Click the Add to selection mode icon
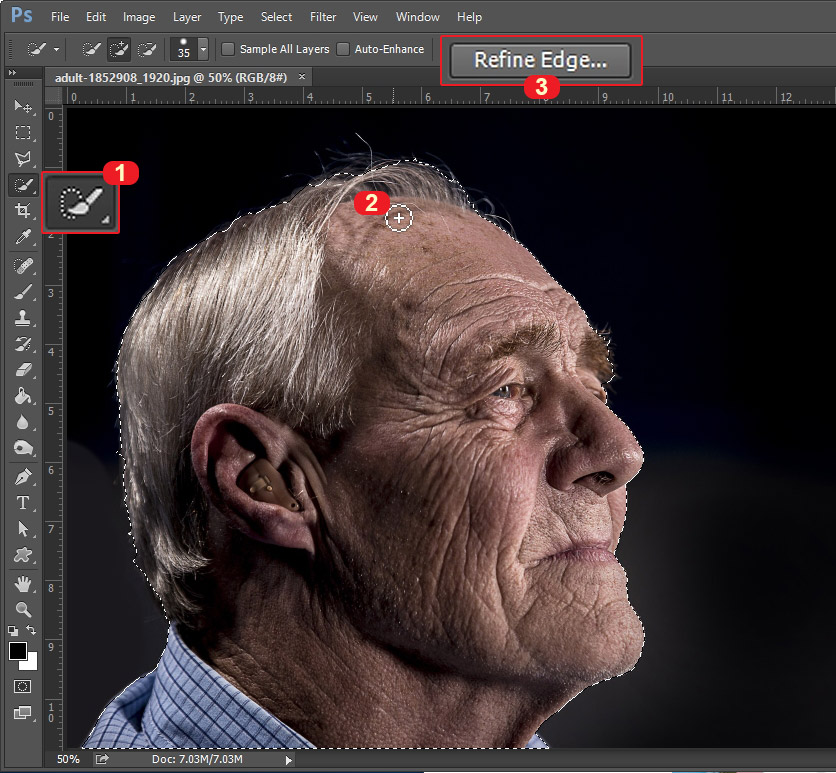 (119, 49)
